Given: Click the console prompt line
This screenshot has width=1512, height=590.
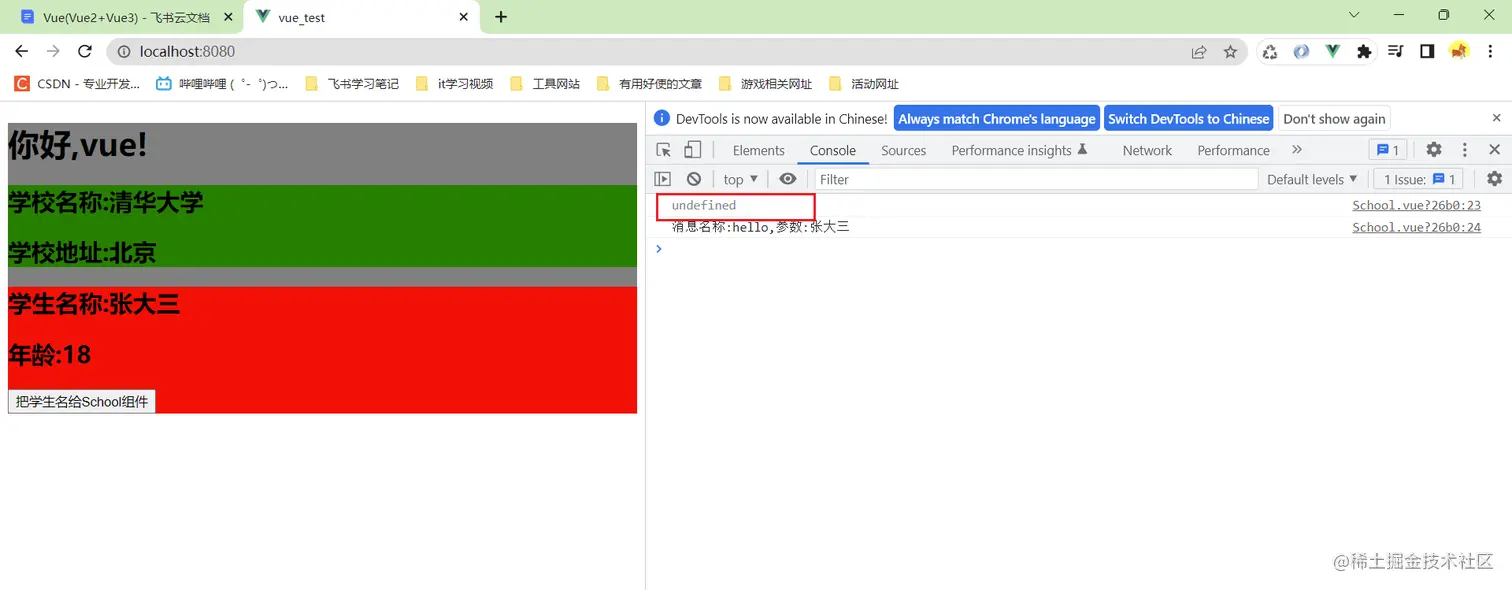Looking at the screenshot, I should pyautogui.click(x=1078, y=248).
